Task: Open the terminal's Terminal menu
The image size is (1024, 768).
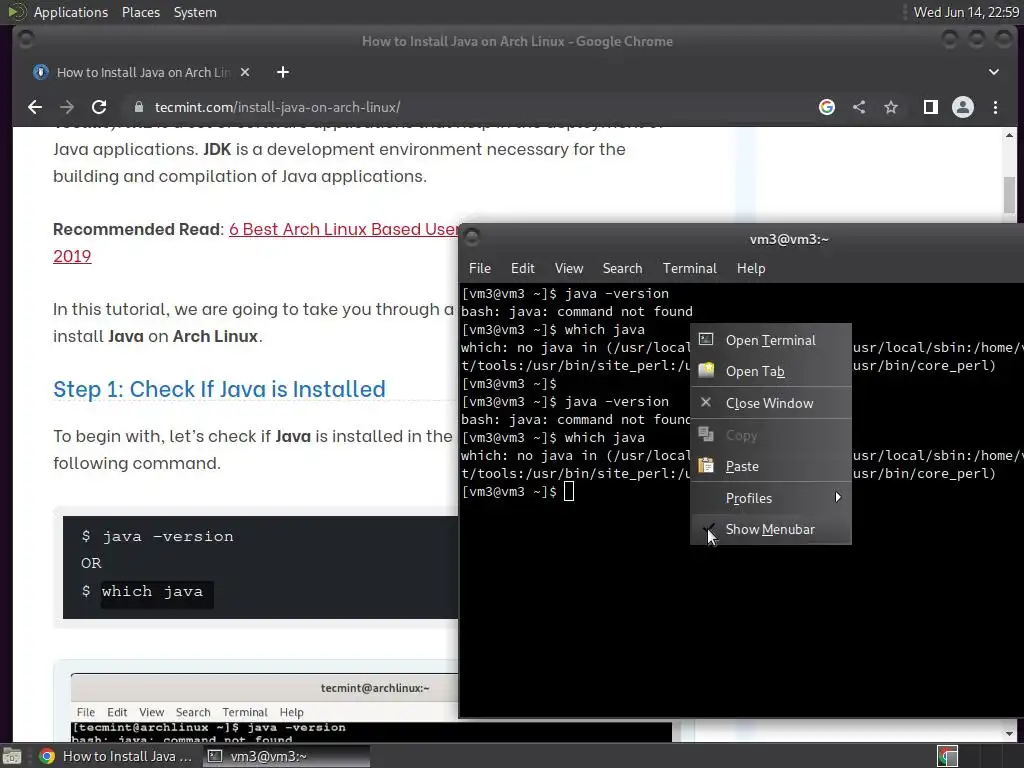Action: [690, 268]
